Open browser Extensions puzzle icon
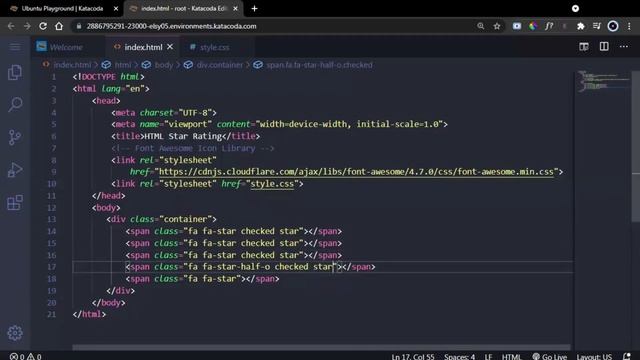Viewport: 640px width, 360px height. click(x=580, y=26)
